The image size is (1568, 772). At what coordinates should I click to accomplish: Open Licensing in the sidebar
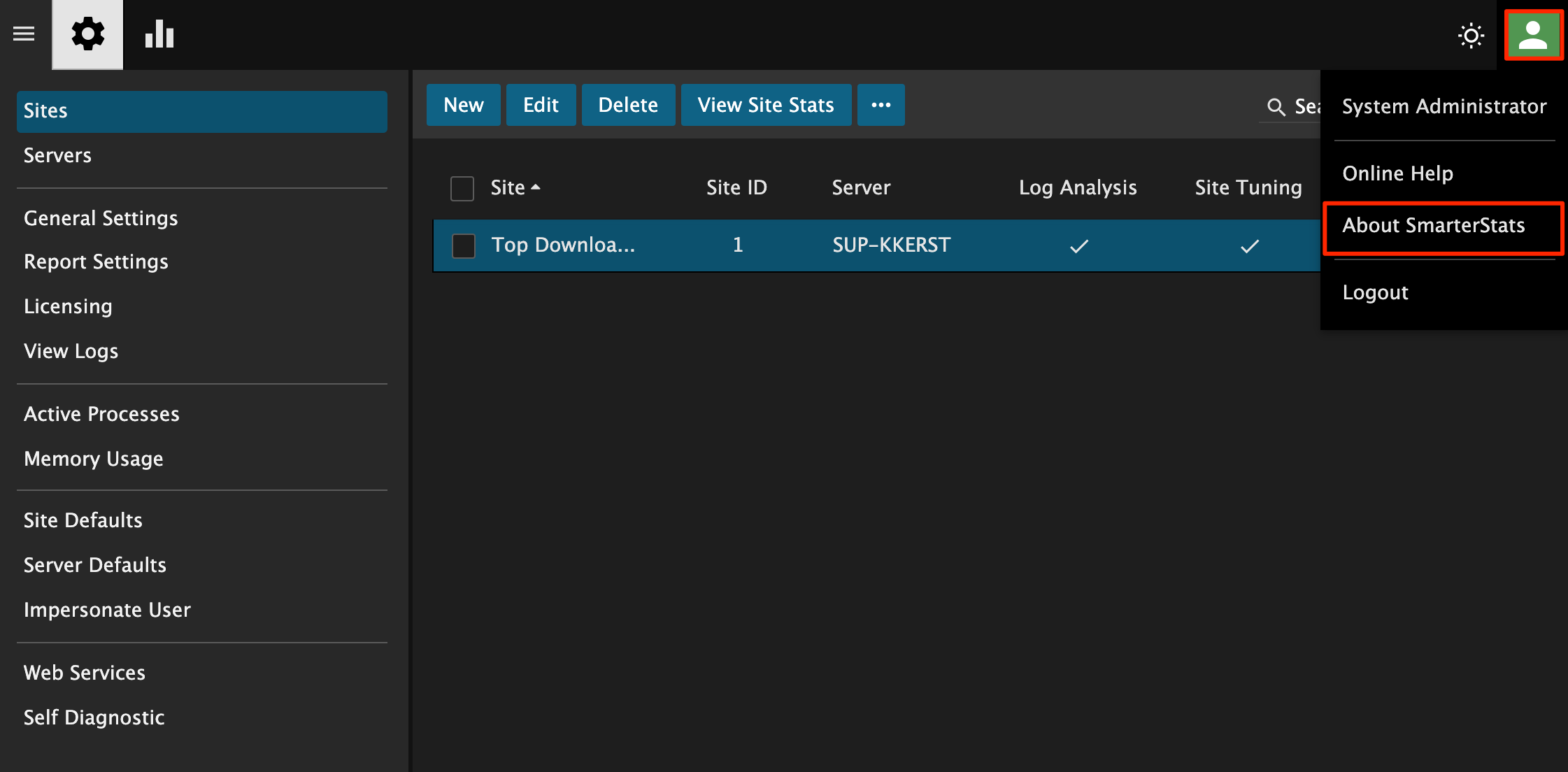click(x=68, y=306)
